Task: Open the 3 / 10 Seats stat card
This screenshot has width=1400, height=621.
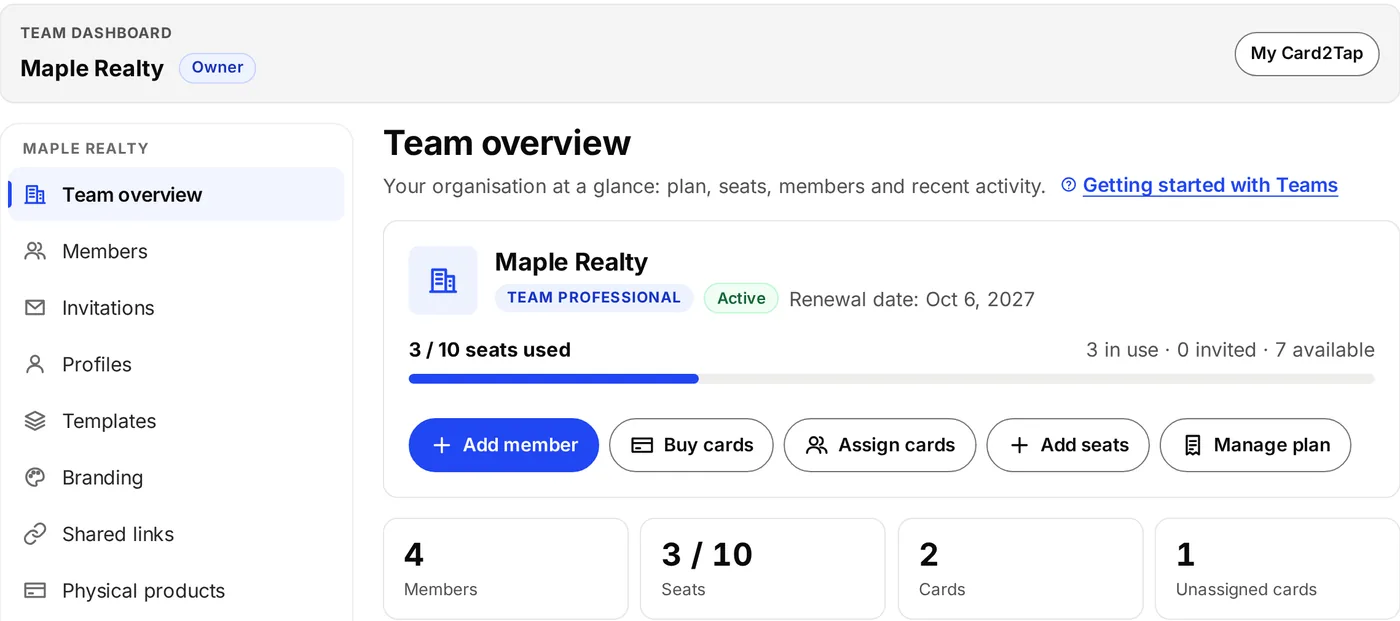Action: (x=763, y=568)
